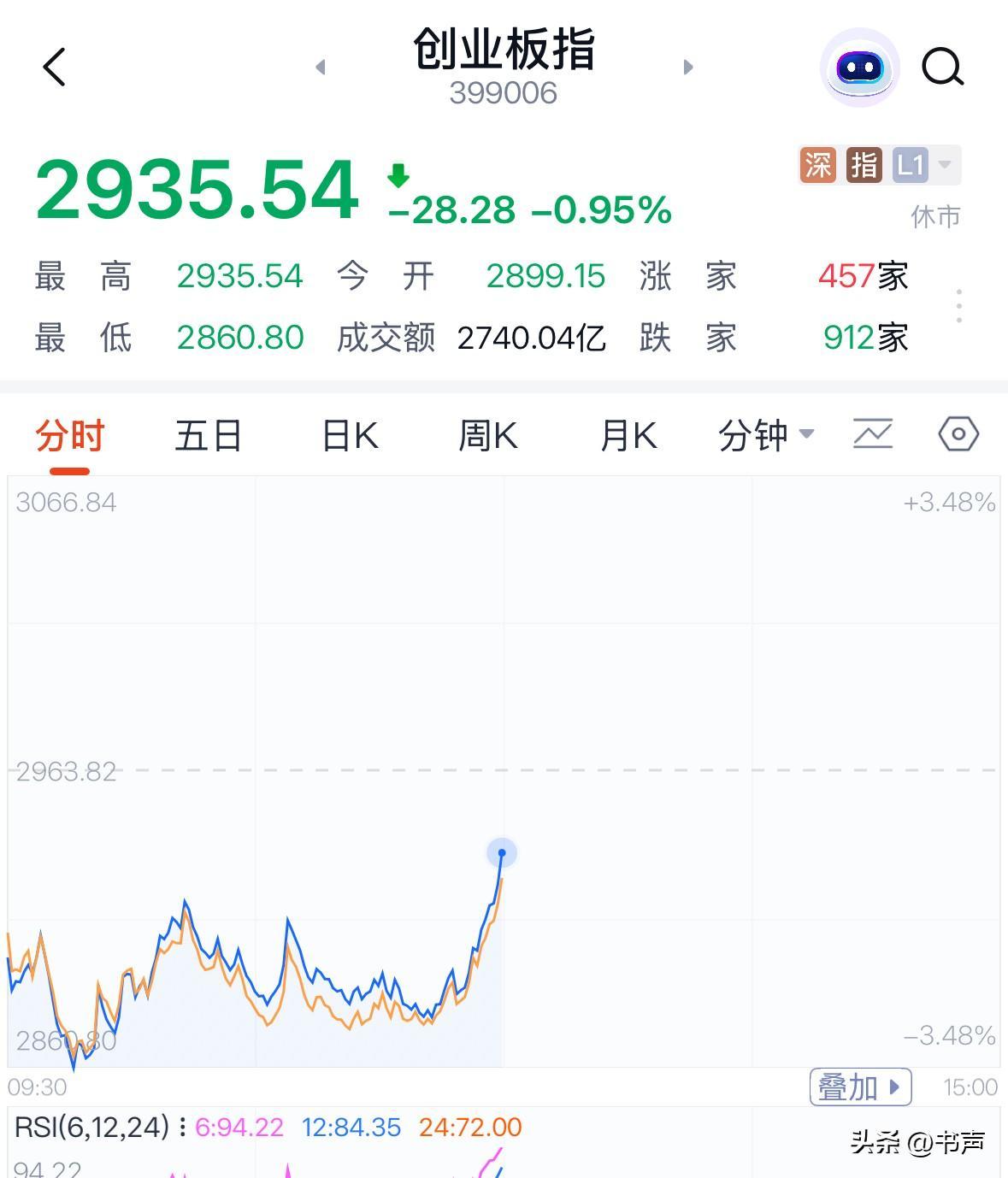The height and width of the screenshot is (1178, 1008).
Task: Tap the 最高 value 2935.54
Action: click(x=240, y=276)
